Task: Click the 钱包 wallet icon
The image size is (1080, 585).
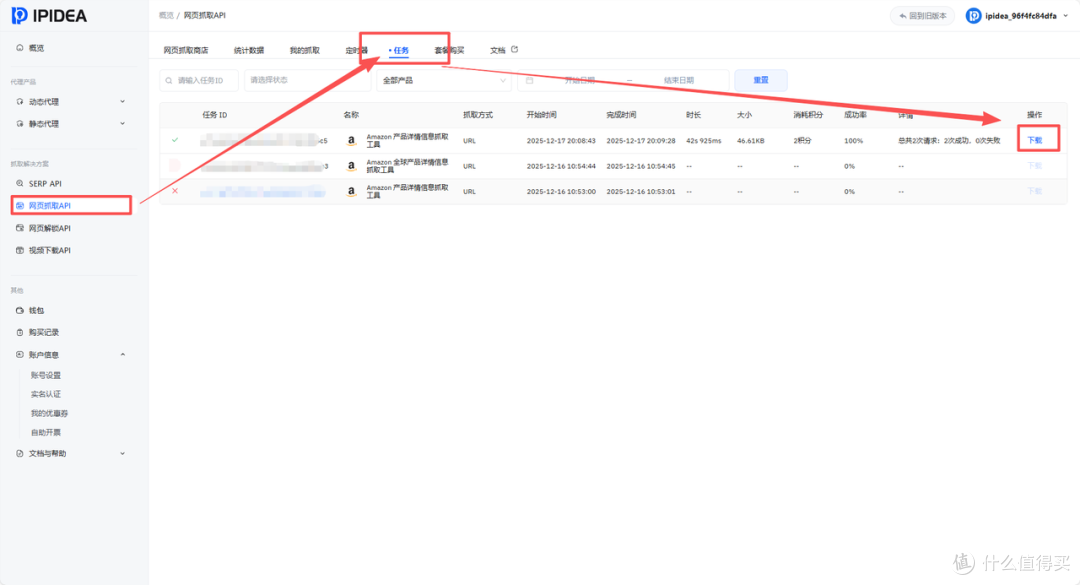Action: (x=19, y=310)
